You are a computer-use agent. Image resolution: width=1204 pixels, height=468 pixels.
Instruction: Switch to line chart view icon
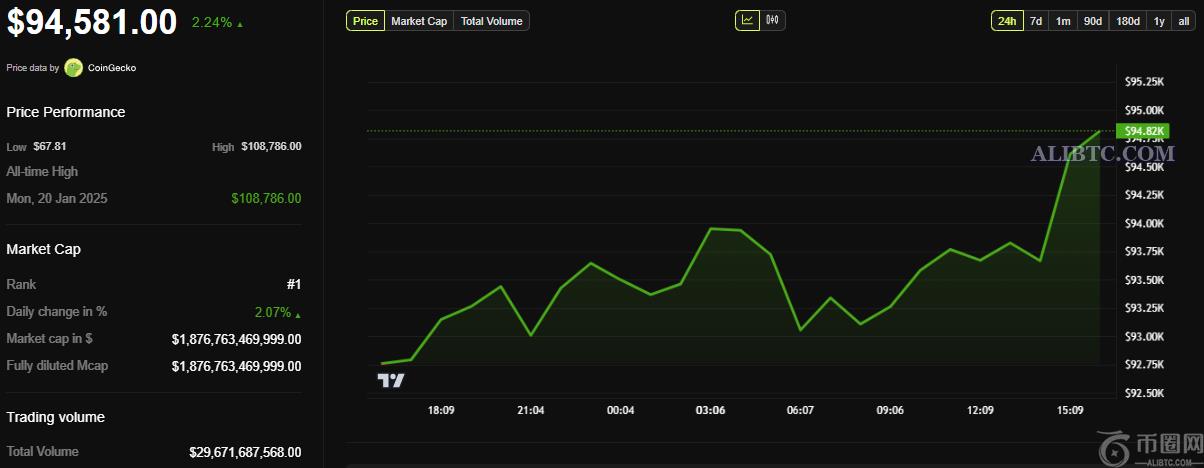point(747,20)
